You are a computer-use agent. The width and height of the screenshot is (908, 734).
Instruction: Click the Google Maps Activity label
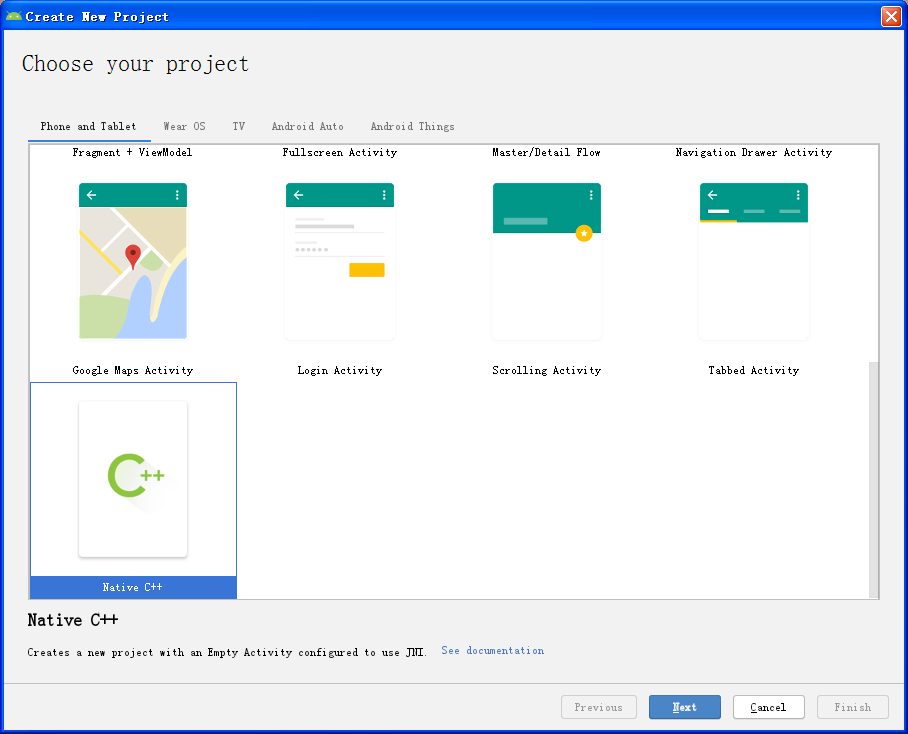pyautogui.click(x=133, y=370)
